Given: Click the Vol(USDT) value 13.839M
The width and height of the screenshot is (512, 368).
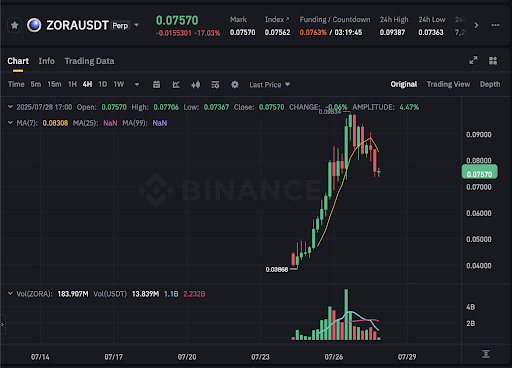Looking at the screenshot, I should pos(145,294).
